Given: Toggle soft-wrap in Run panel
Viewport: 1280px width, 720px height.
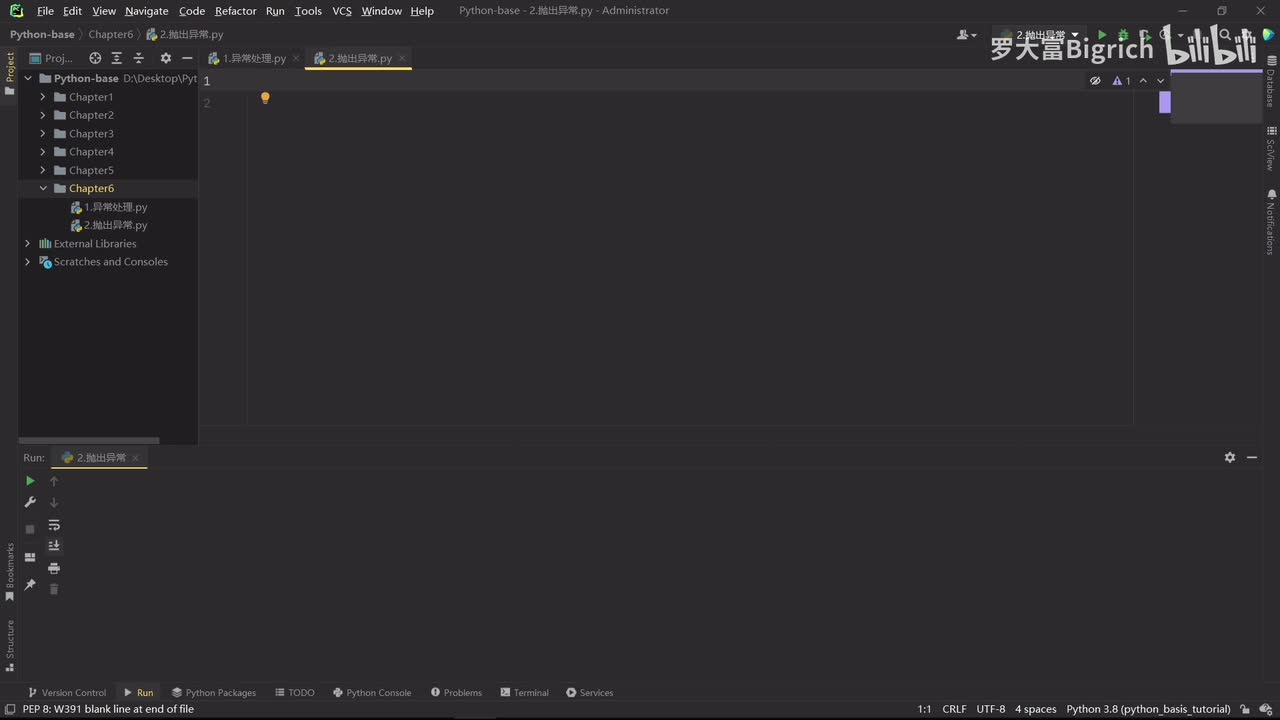Looking at the screenshot, I should (54, 525).
